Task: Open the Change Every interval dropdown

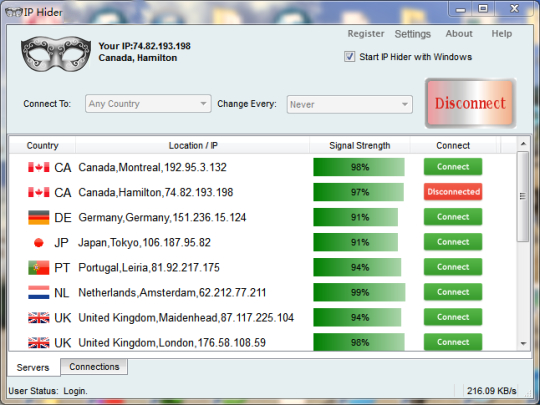Action: [x=350, y=104]
